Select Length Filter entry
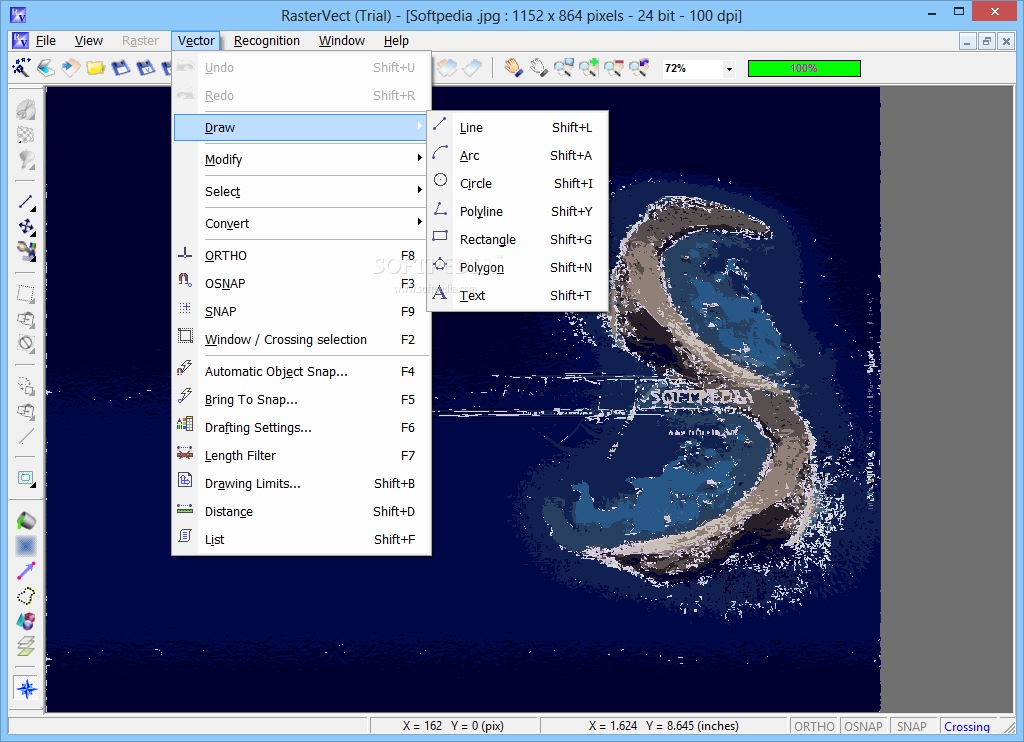 302,456
